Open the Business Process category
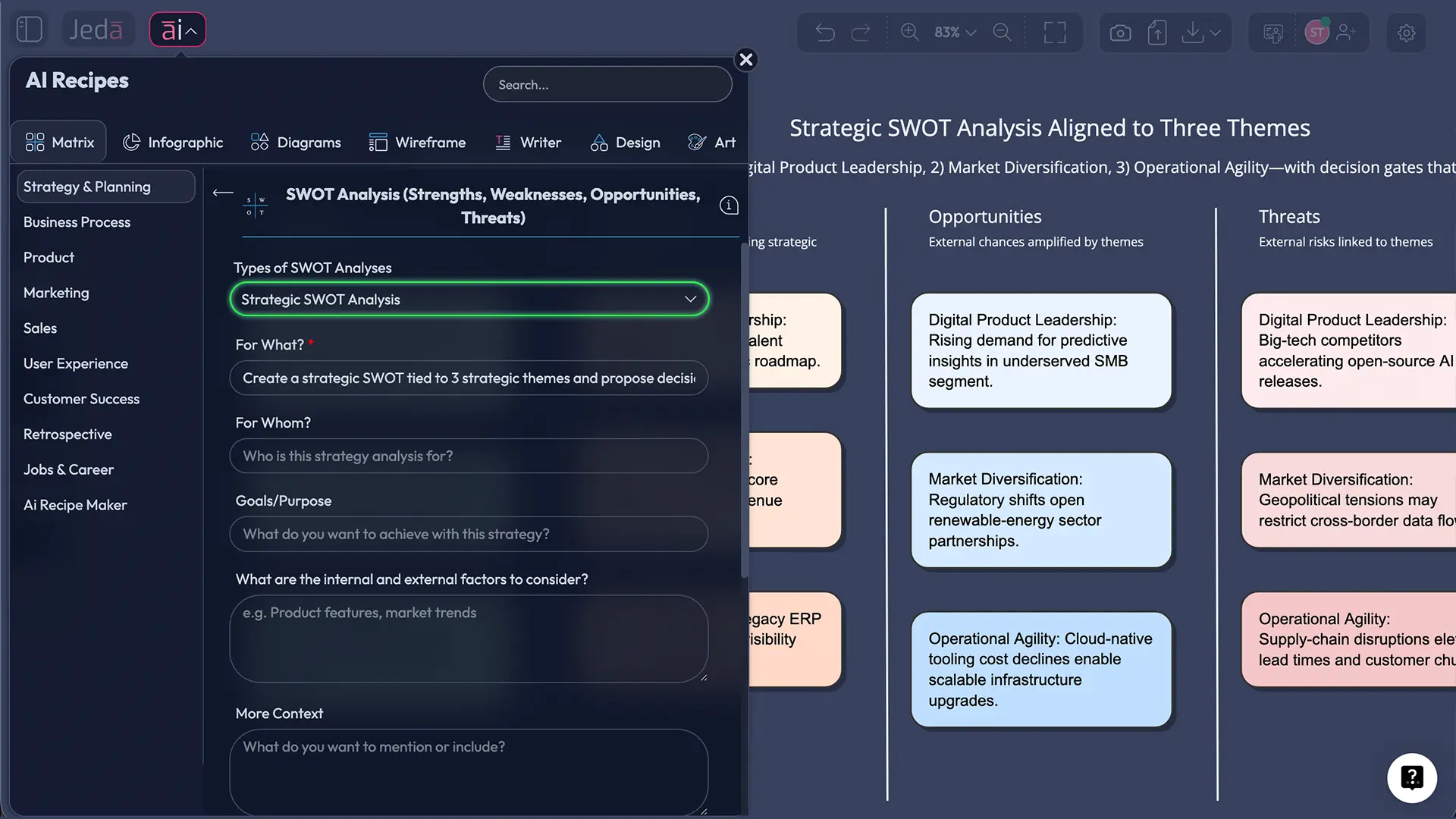 [x=77, y=222]
